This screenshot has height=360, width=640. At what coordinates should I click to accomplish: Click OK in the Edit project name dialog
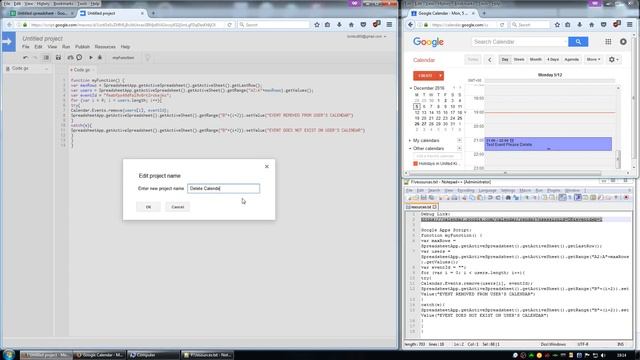click(148, 207)
